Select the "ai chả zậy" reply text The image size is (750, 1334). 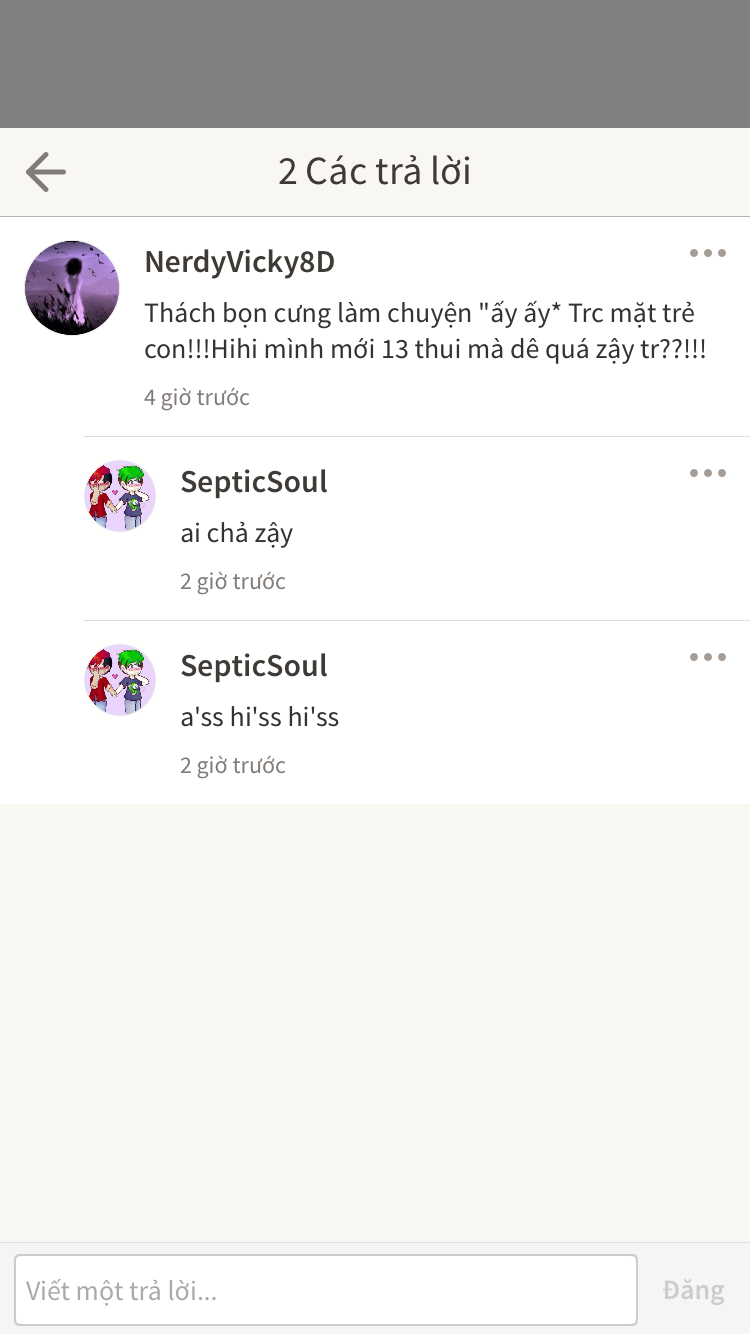[x=236, y=533]
